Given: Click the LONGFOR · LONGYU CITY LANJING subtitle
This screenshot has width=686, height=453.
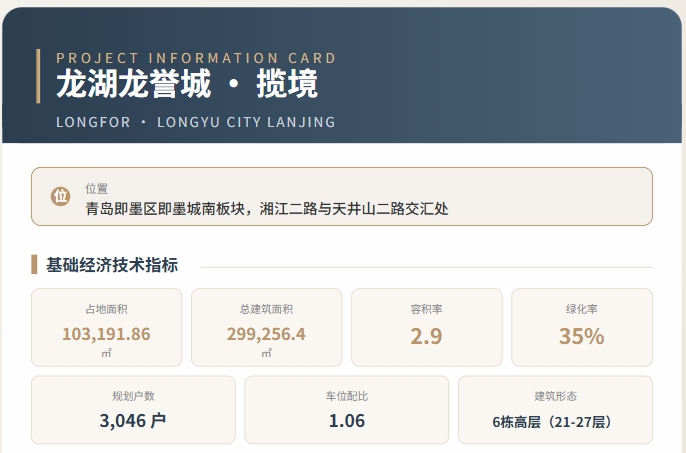Looking at the screenshot, I should pyautogui.click(x=196, y=122).
